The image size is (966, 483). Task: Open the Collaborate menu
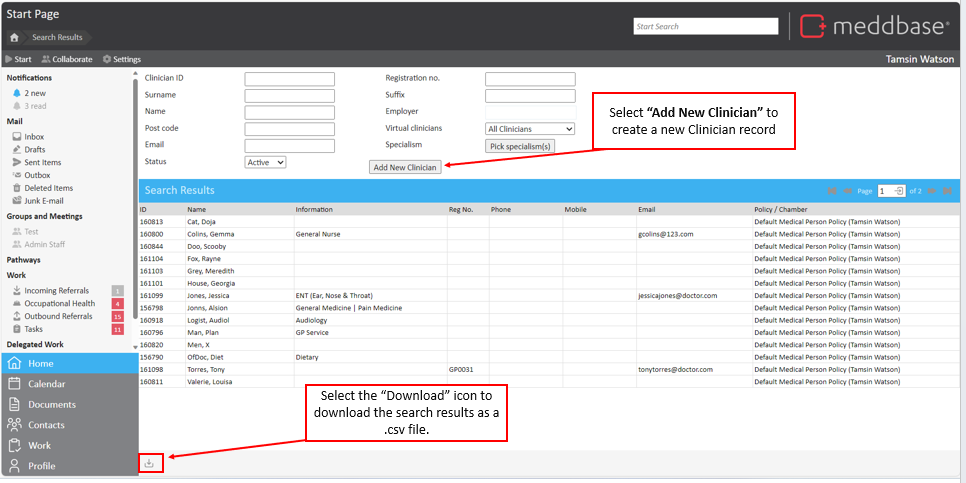pyautogui.click(x=67, y=59)
